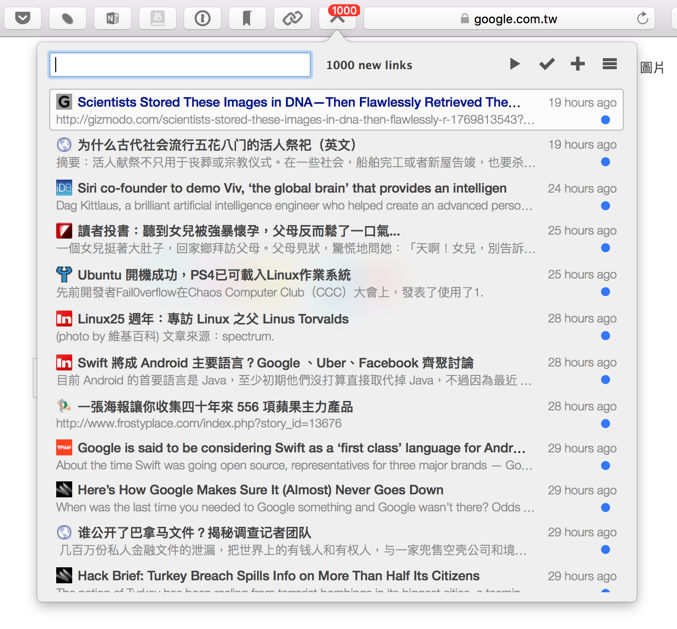
Task: Toggle the extension showing the 1000 badge
Action: [x=337, y=18]
